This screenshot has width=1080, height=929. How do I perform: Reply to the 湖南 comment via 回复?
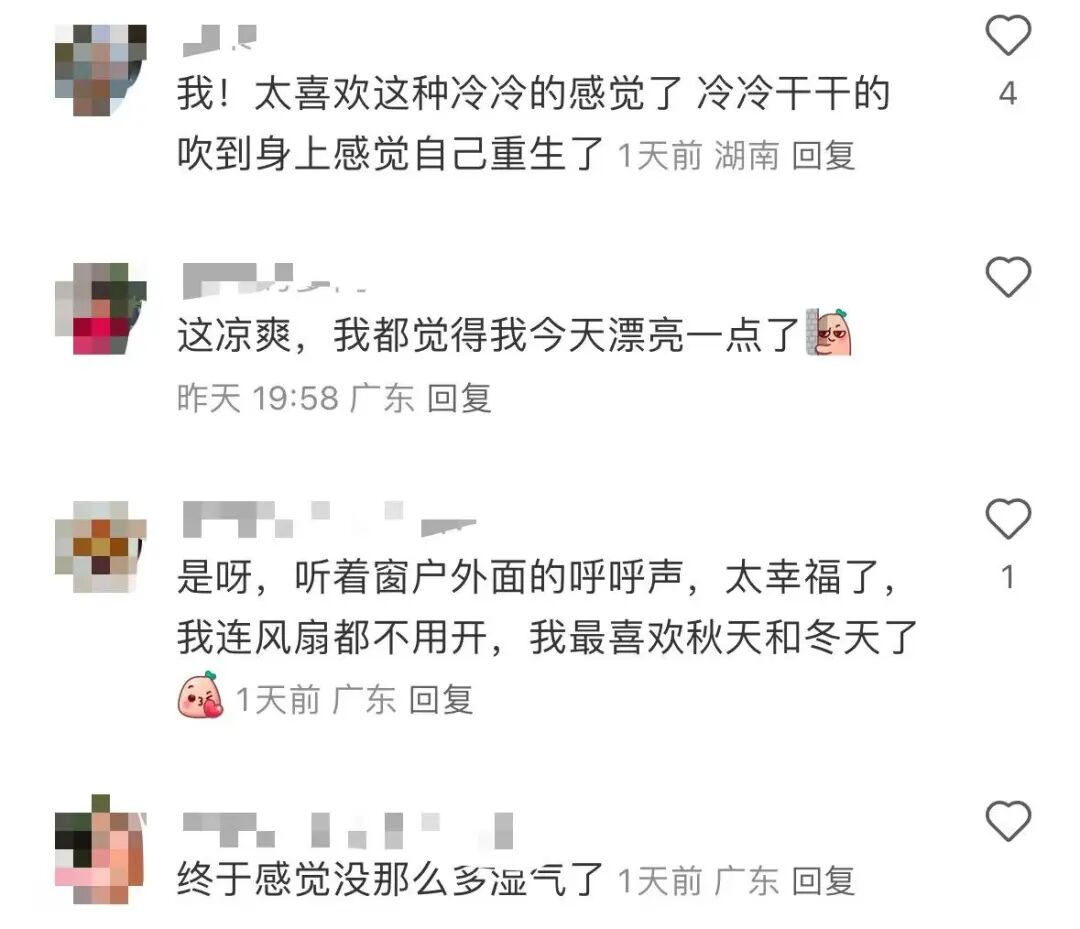823,155
